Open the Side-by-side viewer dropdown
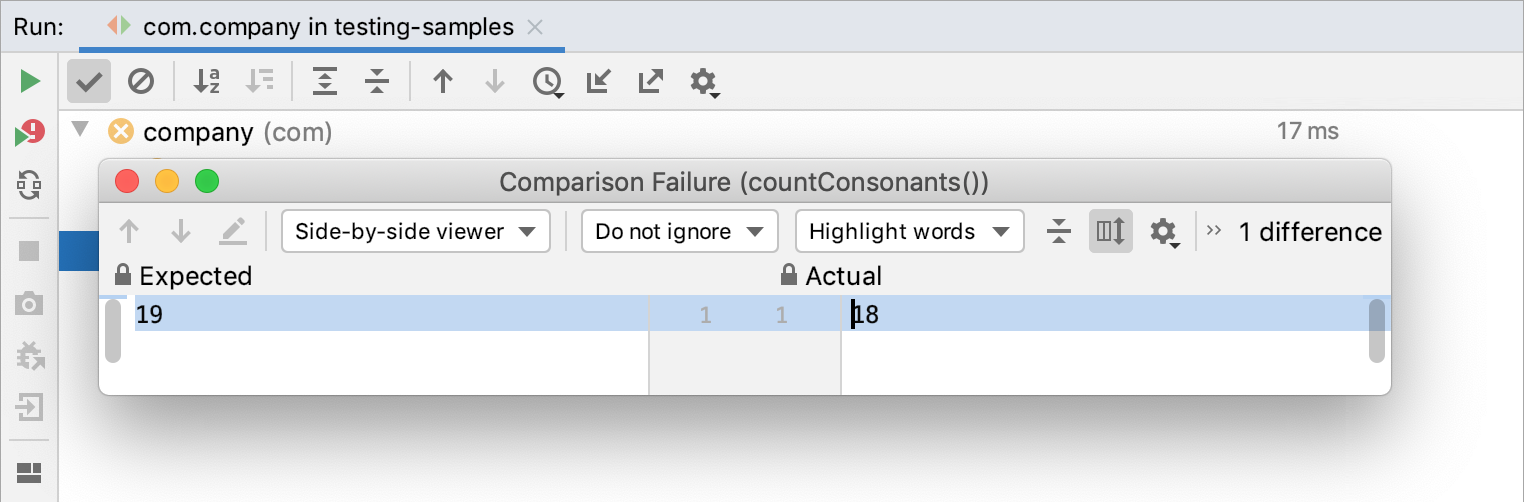The image size is (1524, 502). coord(416,232)
